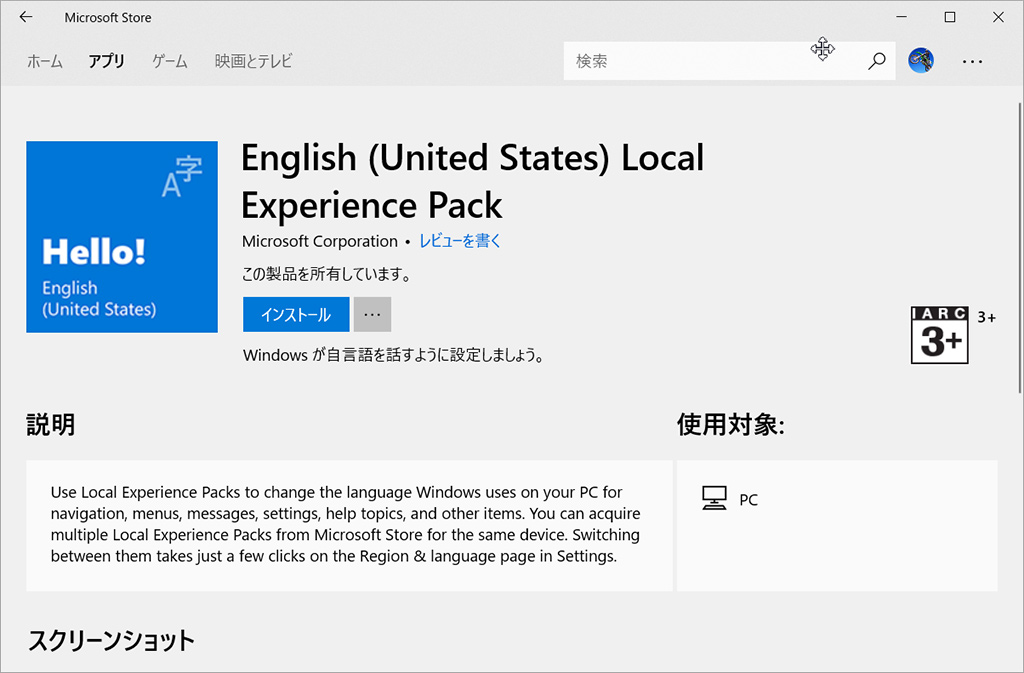
Task: Click the Local Experience Packs description paragraph
Action: (345, 524)
